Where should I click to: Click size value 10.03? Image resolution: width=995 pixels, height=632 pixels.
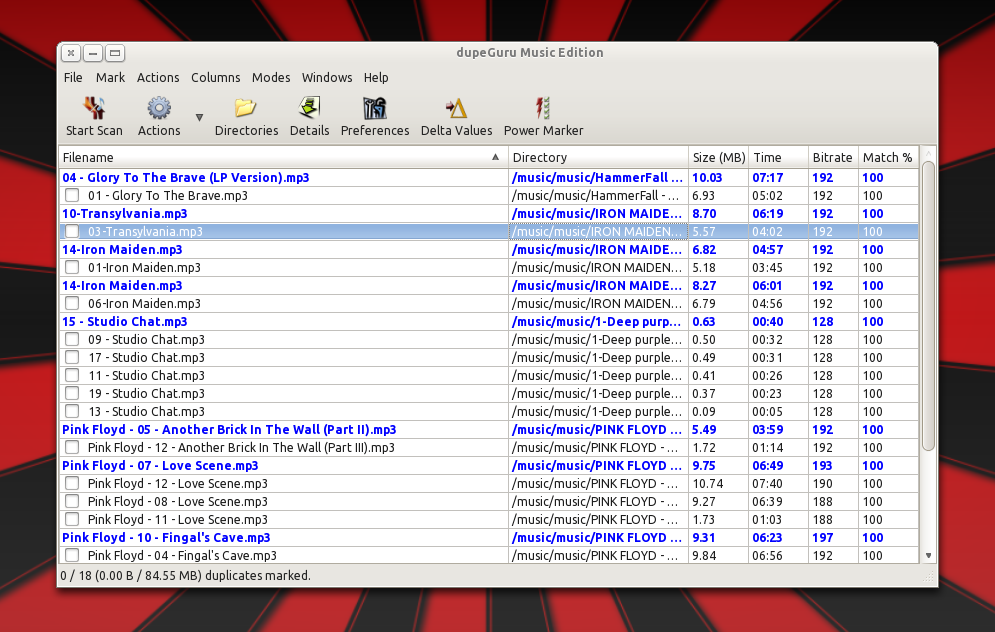pos(707,178)
